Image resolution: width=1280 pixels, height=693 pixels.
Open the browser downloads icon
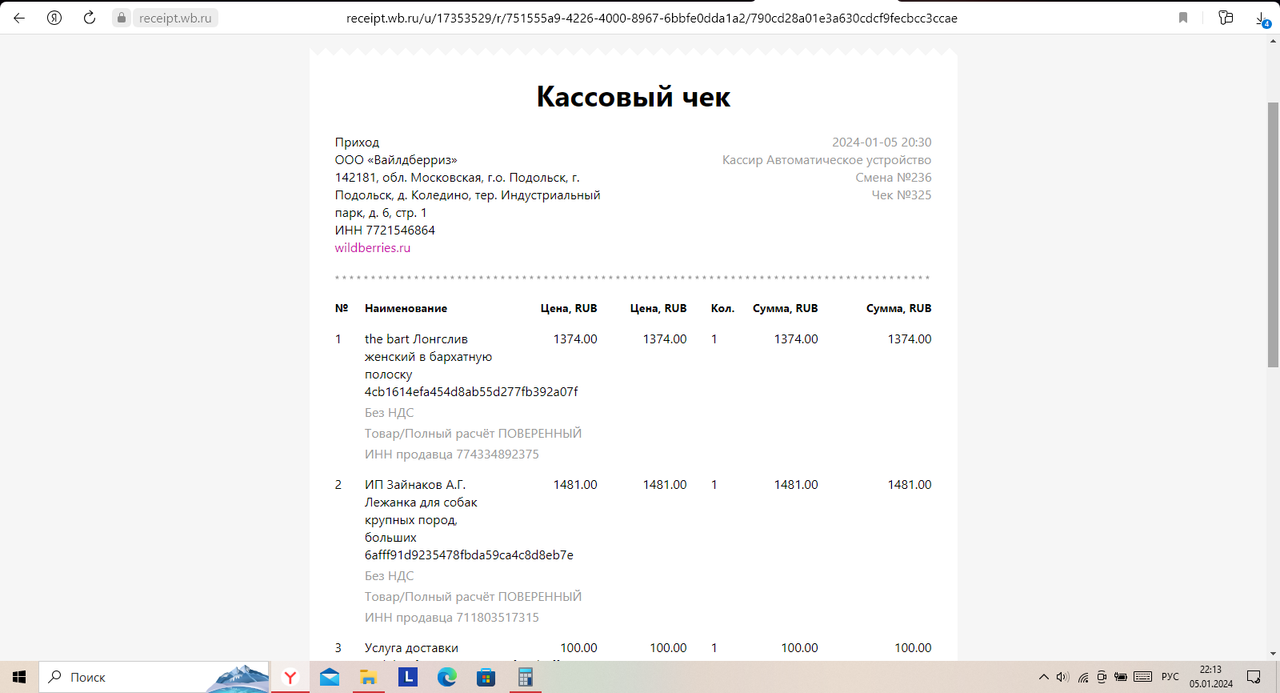pyautogui.click(x=1263, y=19)
